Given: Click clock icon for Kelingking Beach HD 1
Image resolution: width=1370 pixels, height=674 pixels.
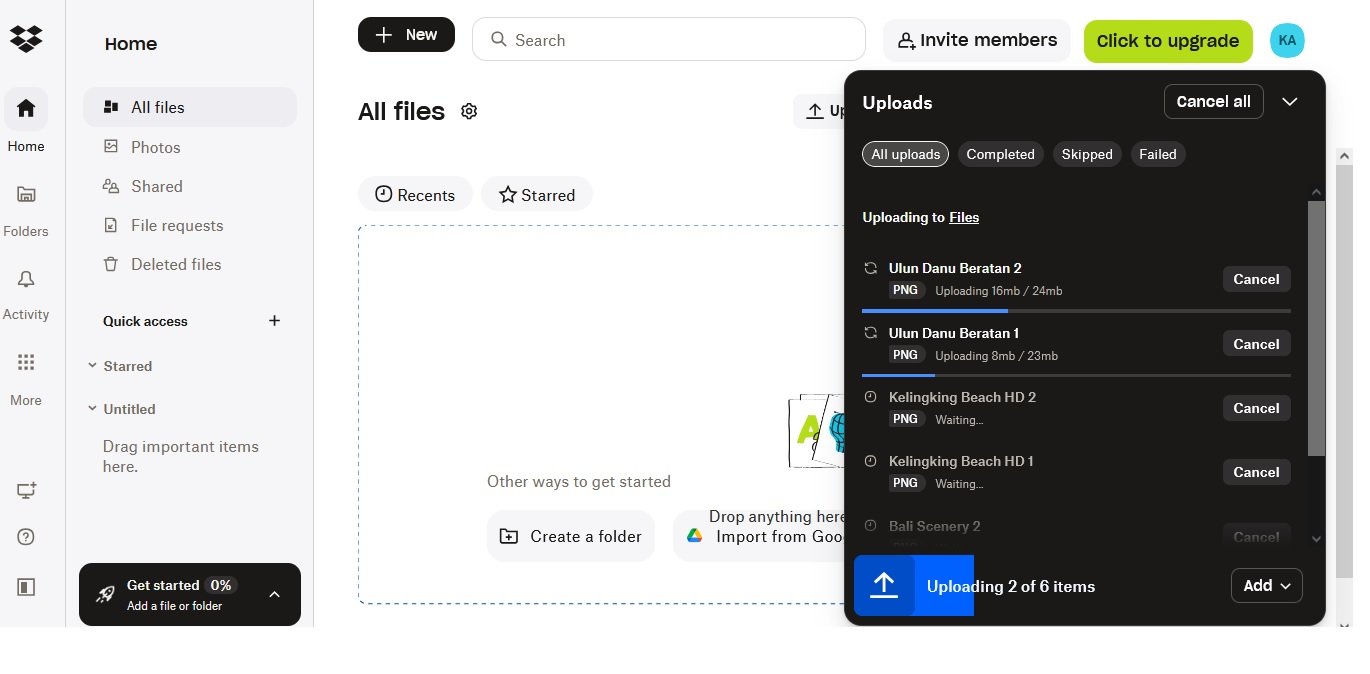Looking at the screenshot, I should (870, 461).
